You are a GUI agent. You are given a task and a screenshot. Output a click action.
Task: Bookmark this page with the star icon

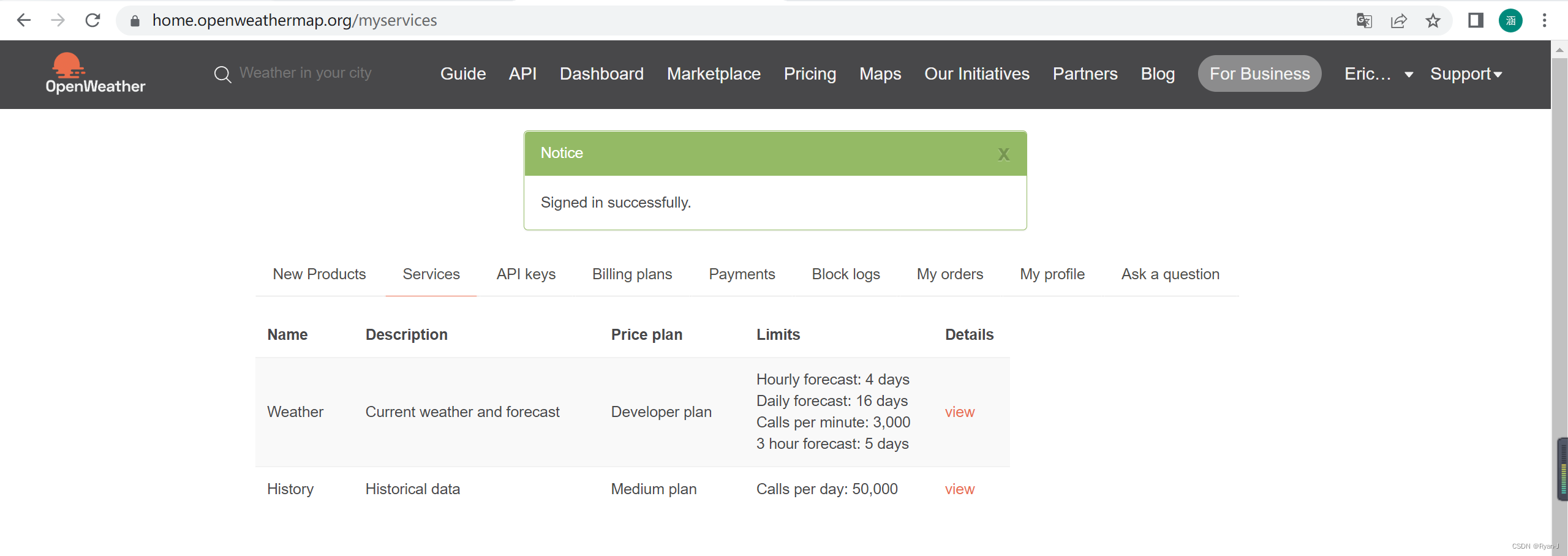tap(1433, 21)
